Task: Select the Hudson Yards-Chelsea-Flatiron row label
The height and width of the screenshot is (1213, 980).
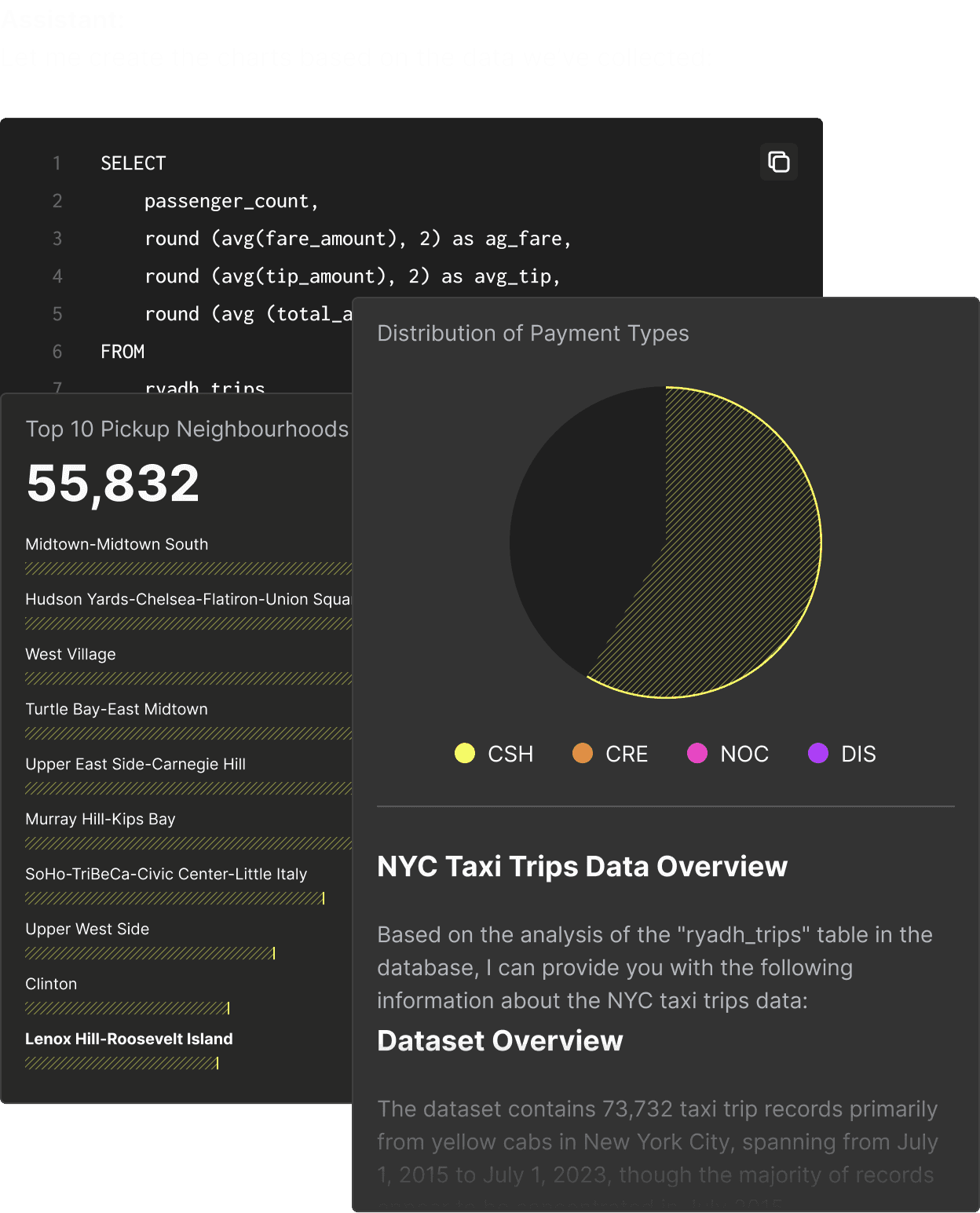Action: click(188, 599)
